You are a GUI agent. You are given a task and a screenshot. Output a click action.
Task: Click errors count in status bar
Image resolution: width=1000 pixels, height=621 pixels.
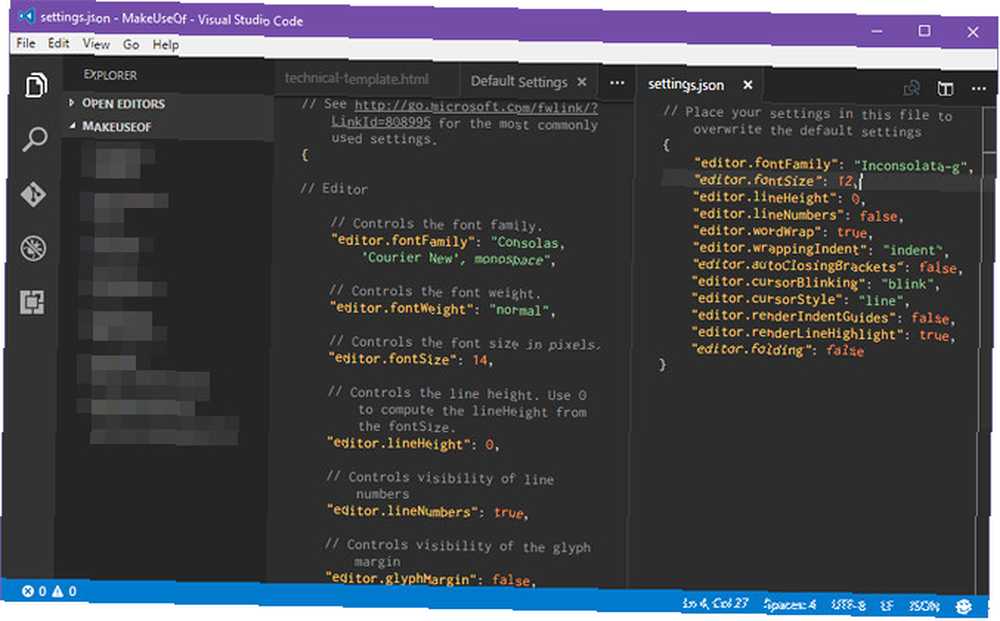point(34,591)
